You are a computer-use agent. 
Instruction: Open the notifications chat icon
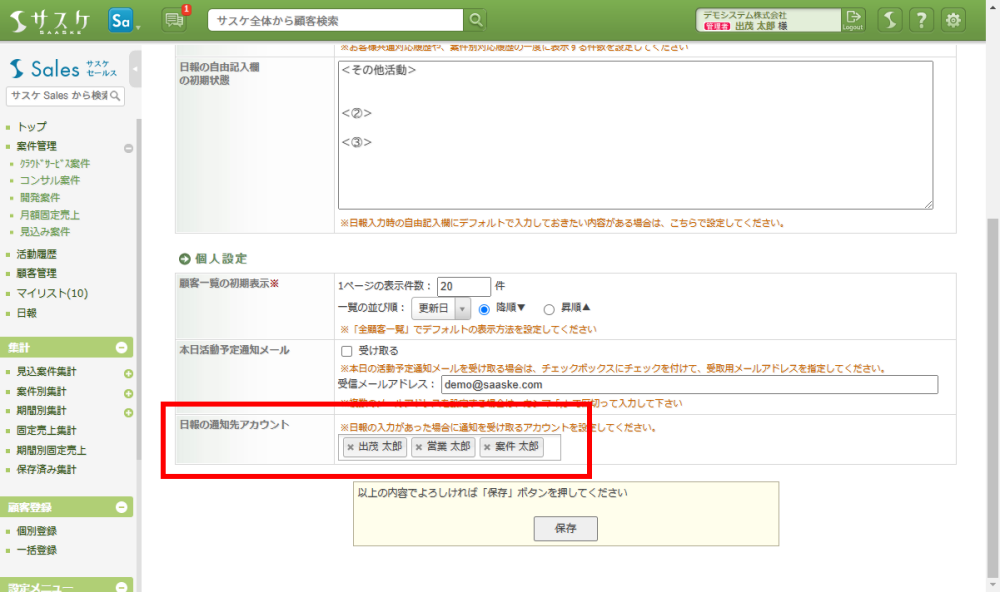pos(174,20)
